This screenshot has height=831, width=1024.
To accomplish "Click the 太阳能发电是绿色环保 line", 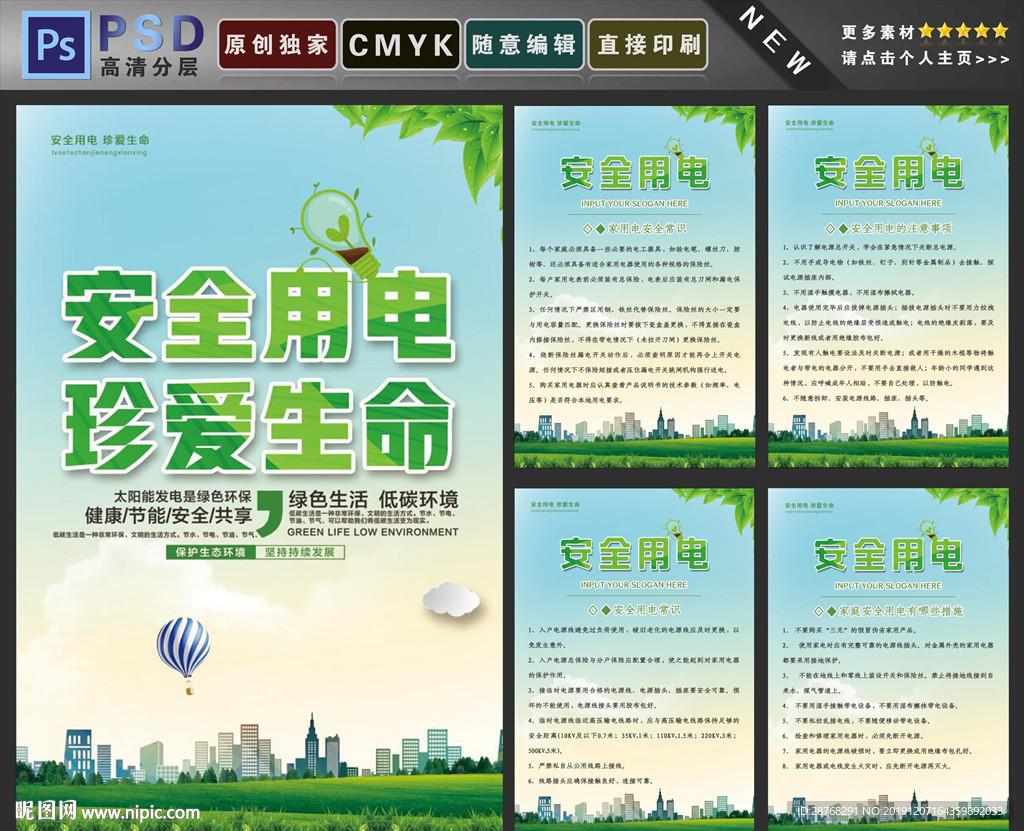I will coord(182,496).
